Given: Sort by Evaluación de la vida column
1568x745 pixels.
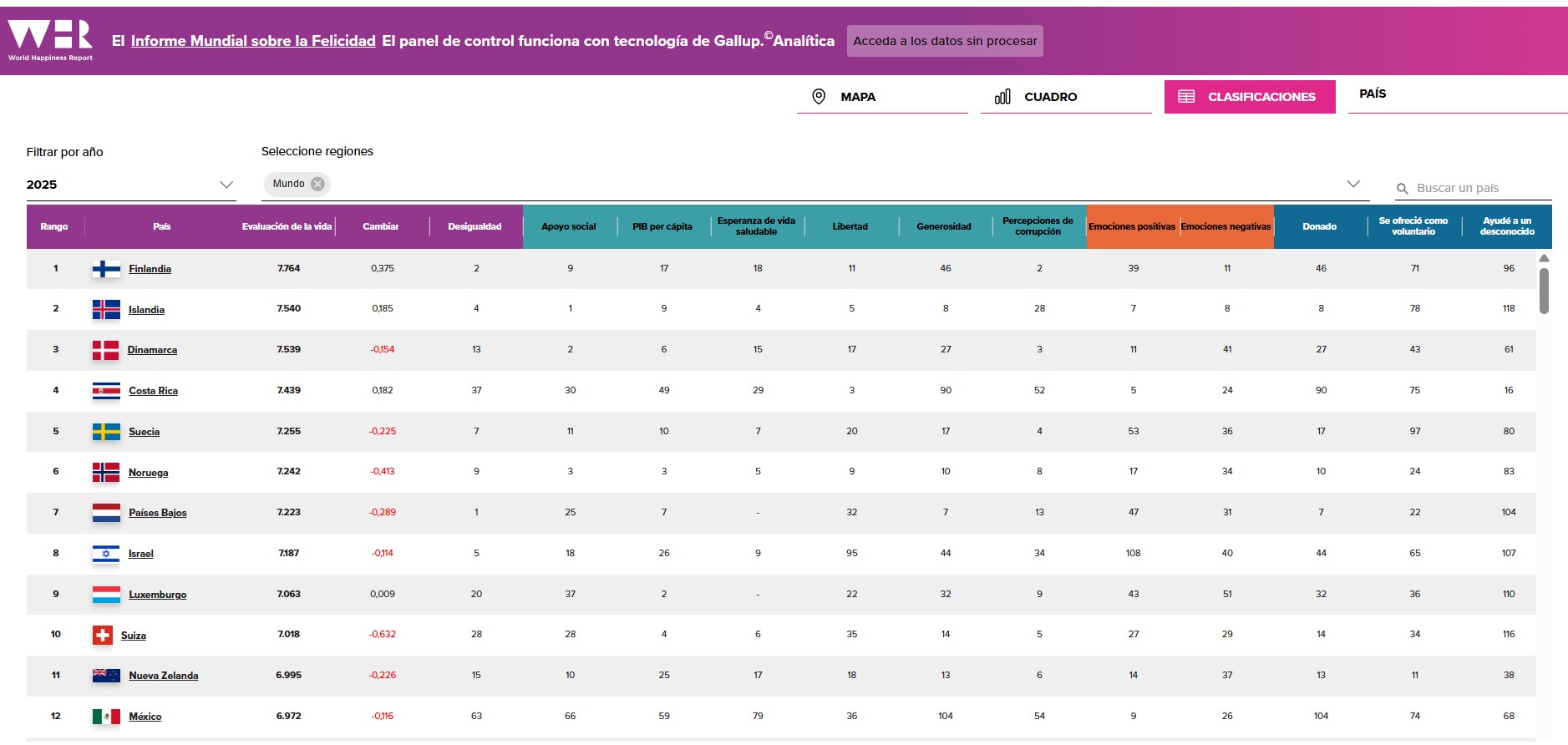Looking at the screenshot, I should click(x=287, y=227).
